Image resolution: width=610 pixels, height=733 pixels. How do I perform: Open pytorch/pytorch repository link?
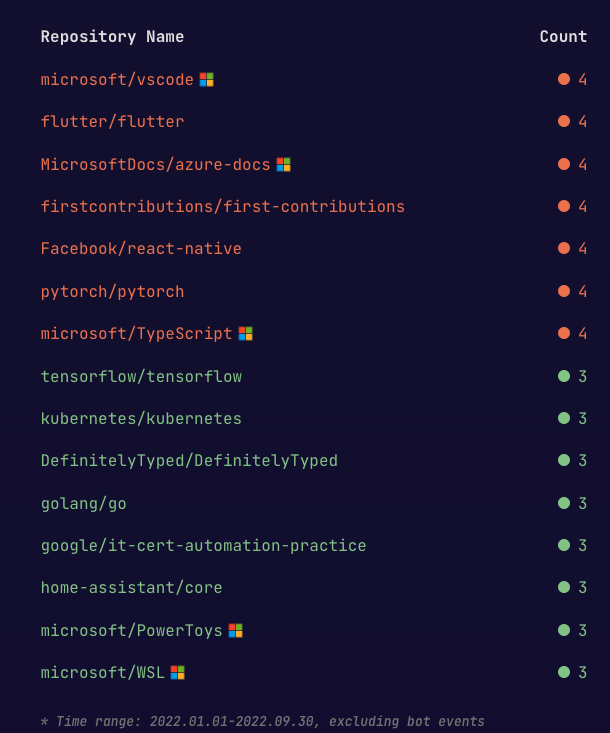point(112,292)
